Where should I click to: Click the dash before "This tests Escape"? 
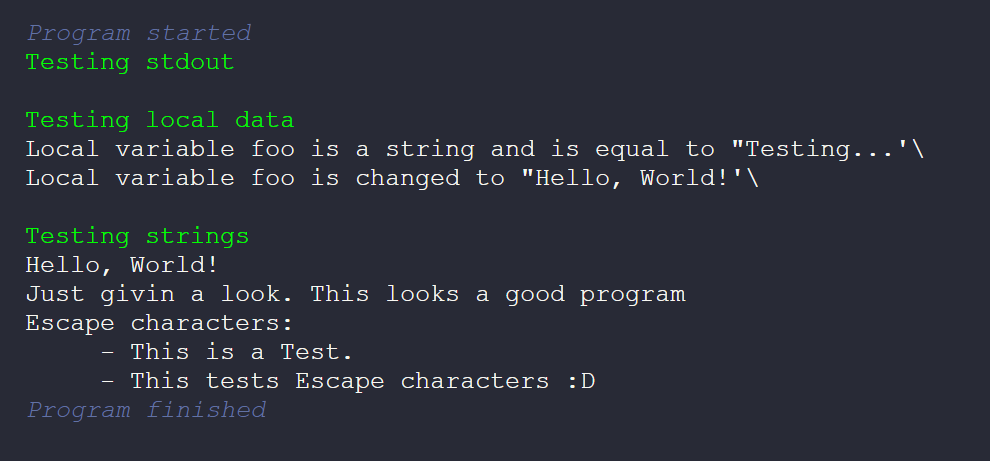point(108,381)
